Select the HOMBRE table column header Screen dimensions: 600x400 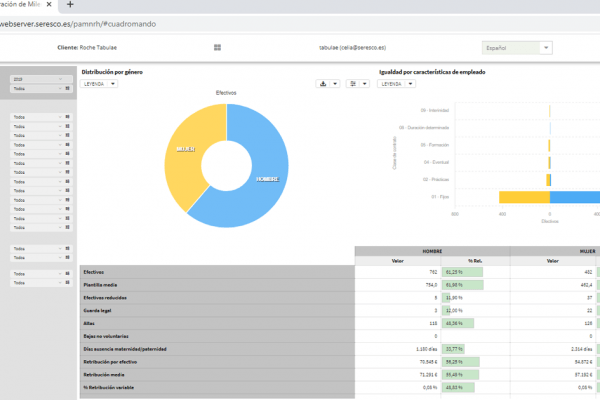click(x=433, y=250)
